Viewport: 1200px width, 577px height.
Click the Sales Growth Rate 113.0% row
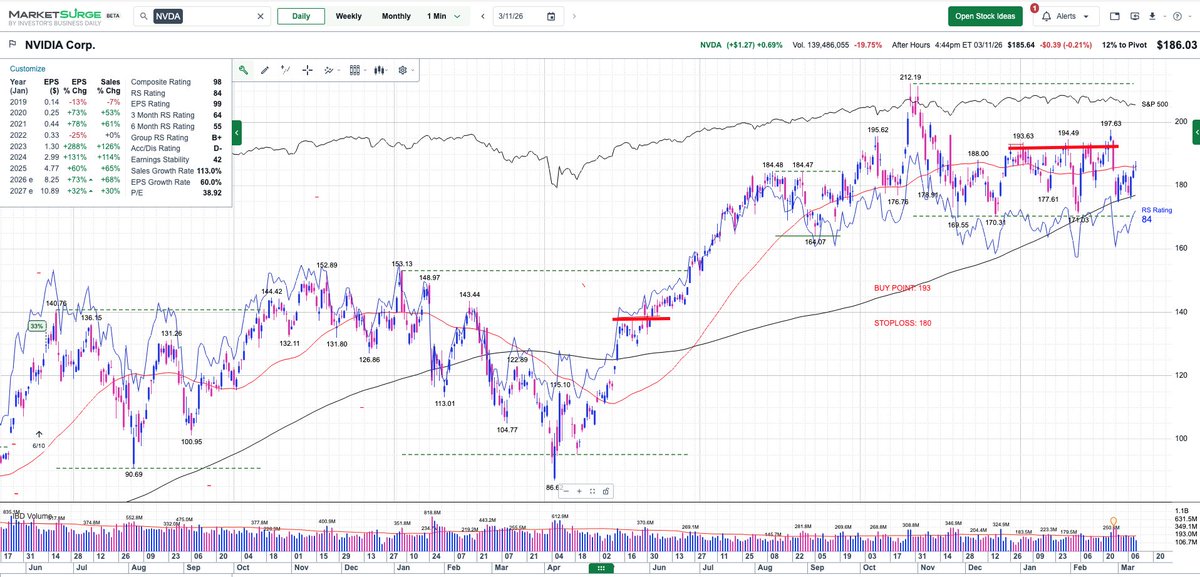(177, 172)
